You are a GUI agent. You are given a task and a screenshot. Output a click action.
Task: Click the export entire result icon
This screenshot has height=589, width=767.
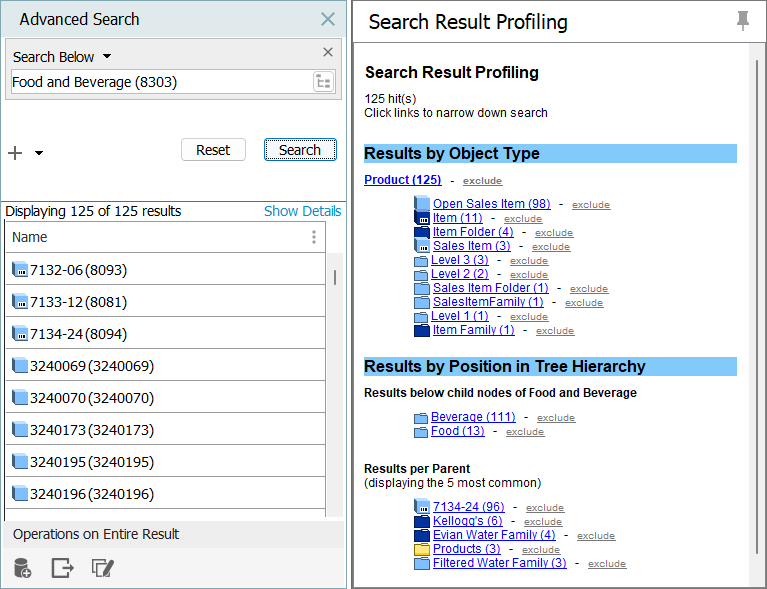click(x=62, y=568)
